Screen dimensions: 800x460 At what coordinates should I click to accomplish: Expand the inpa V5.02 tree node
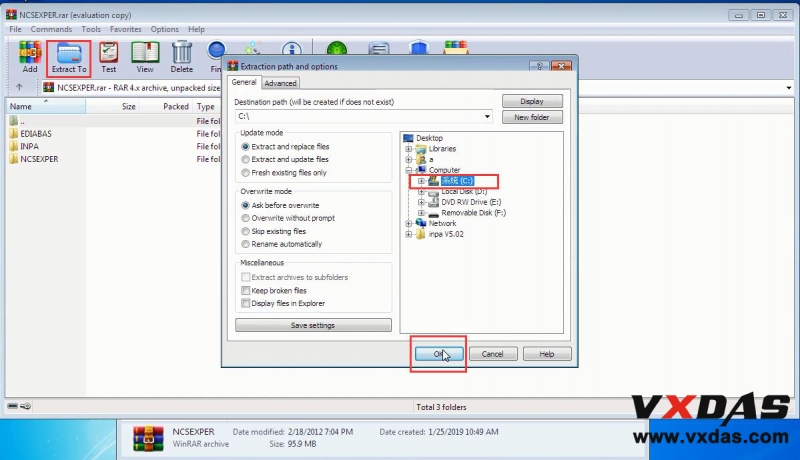point(409,234)
